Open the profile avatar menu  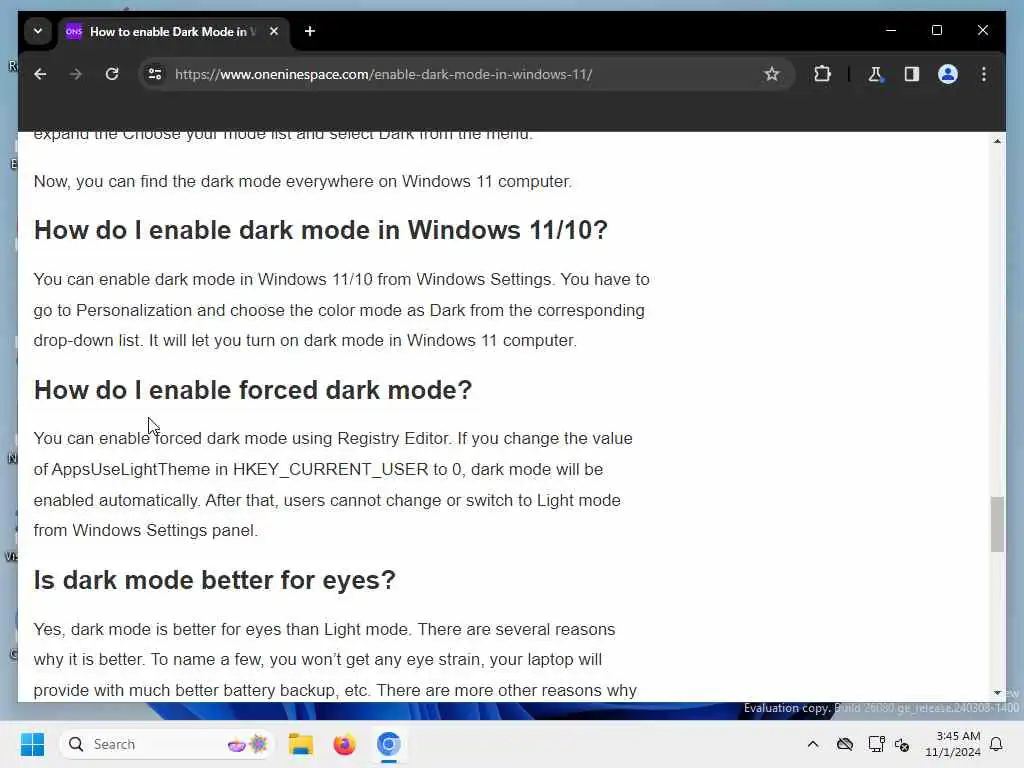948,74
